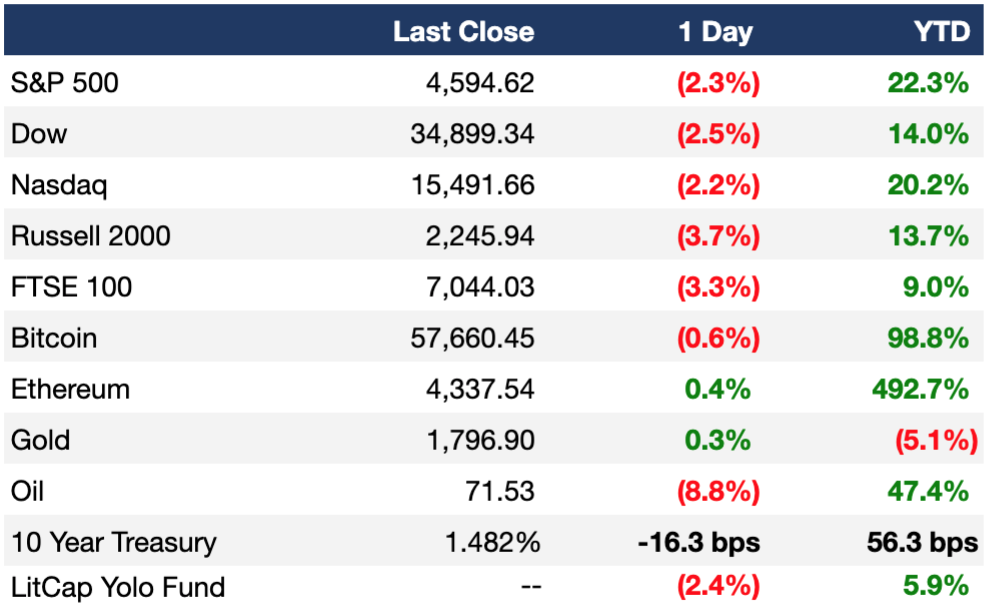988x608 pixels.
Task: Click the Last Close column header
Action: [x=463, y=32]
